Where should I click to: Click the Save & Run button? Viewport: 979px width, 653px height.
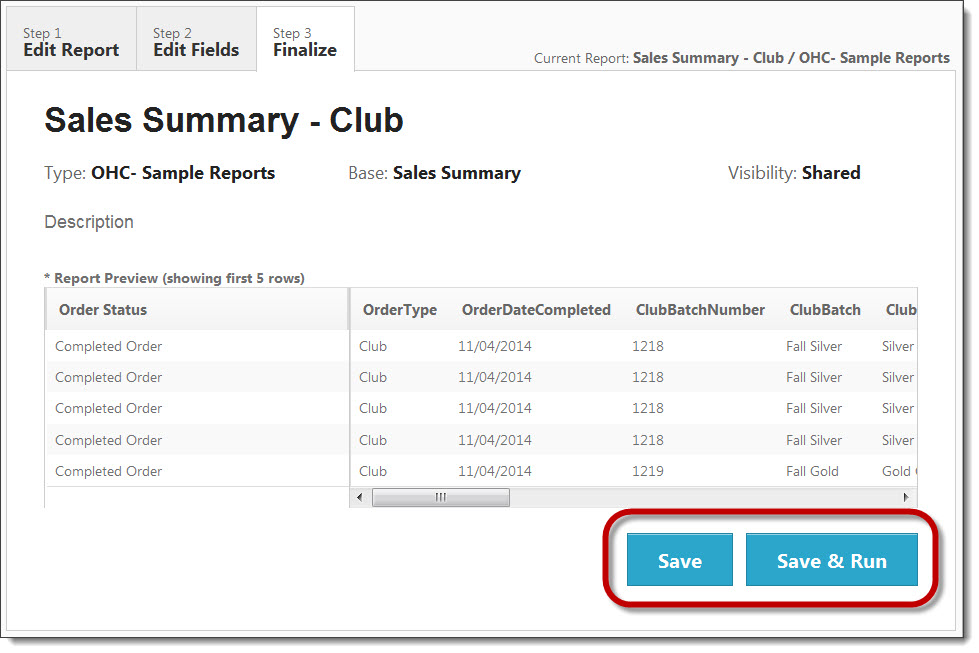(832, 560)
